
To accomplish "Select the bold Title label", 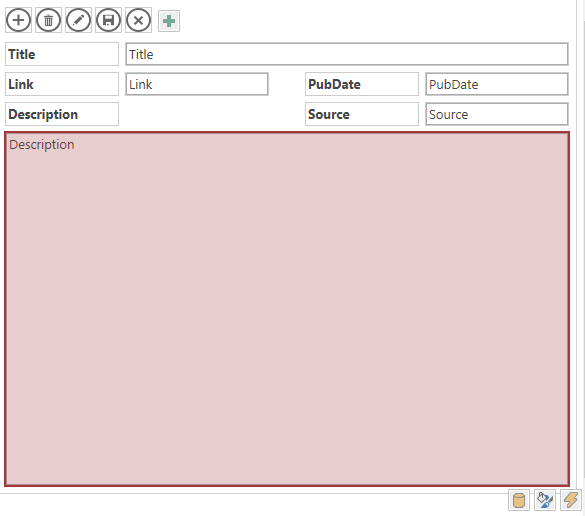I will coord(62,54).
